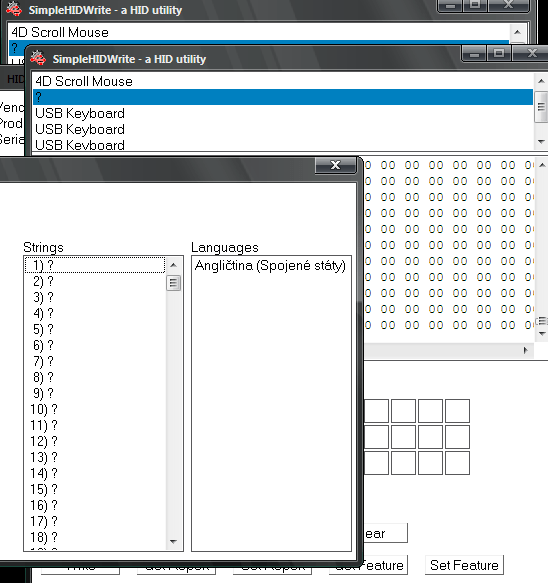Click third-row byte input box, last column

[457, 463]
